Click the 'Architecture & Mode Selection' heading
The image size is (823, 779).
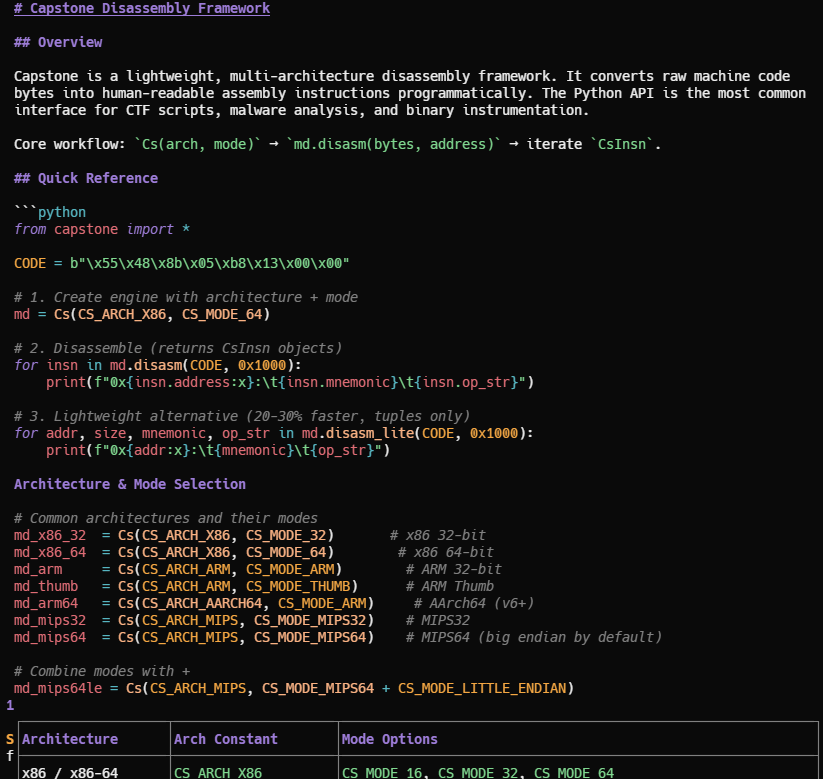pos(130,485)
